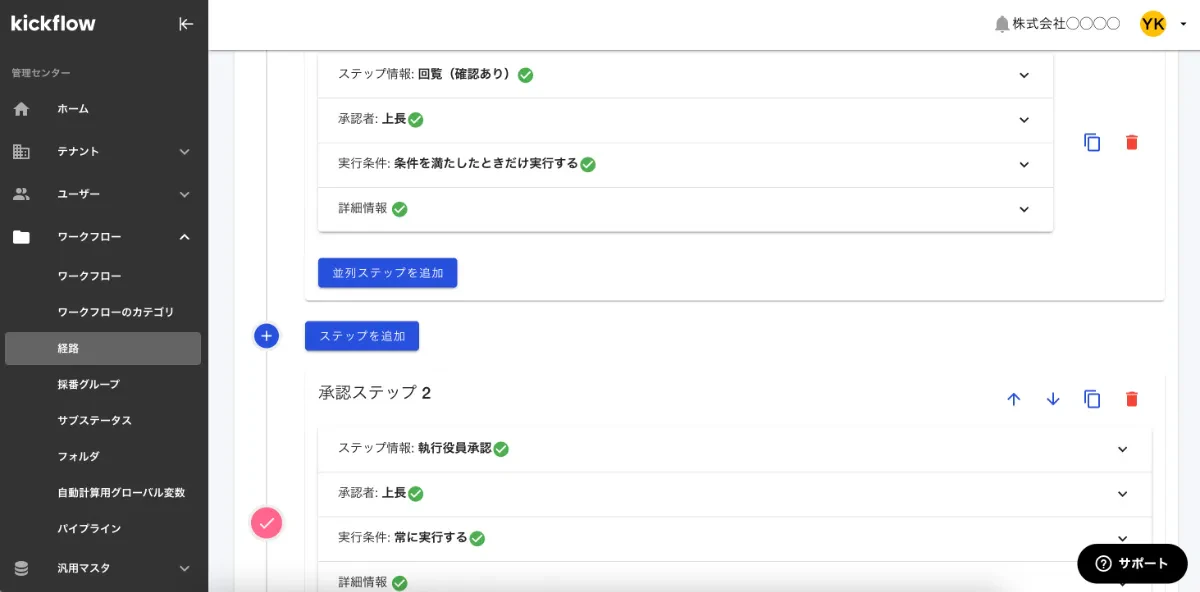Viewport: 1200px width, 592px height.
Task: Duplicate 承認ステップ 2 with copy icon
Action: coord(1092,399)
